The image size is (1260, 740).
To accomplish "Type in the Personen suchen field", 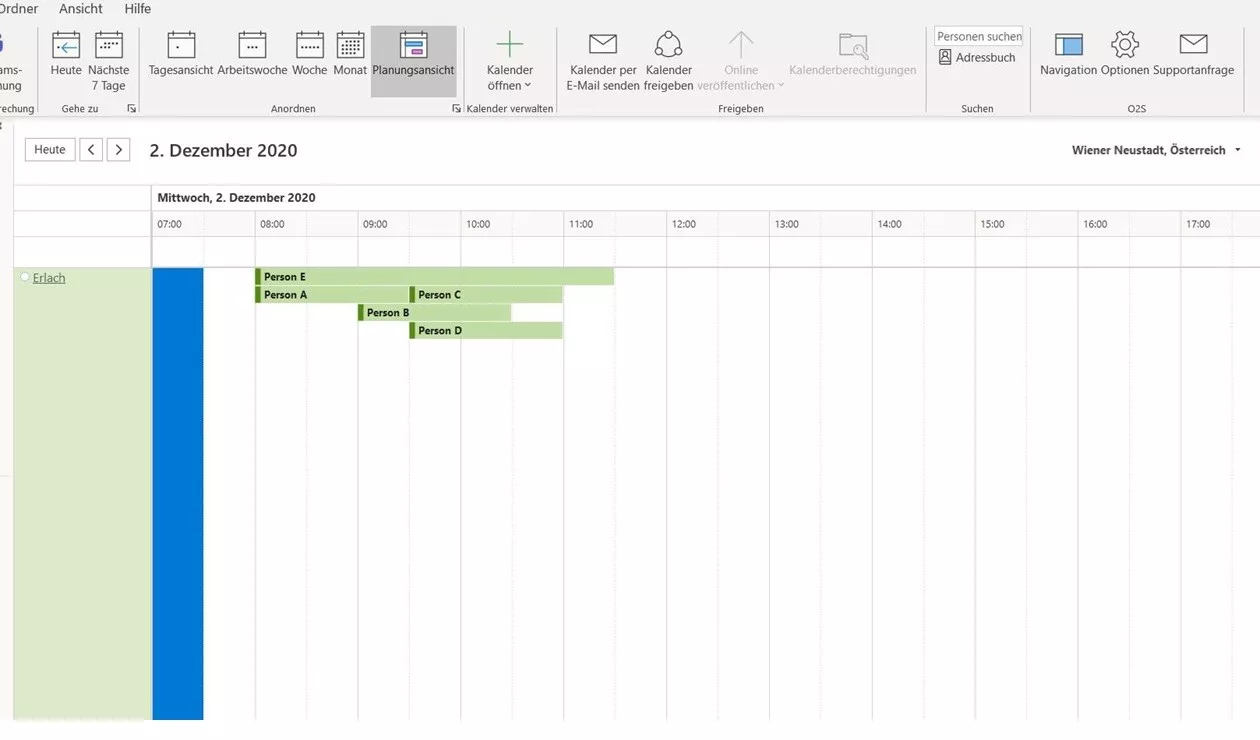I will [978, 36].
